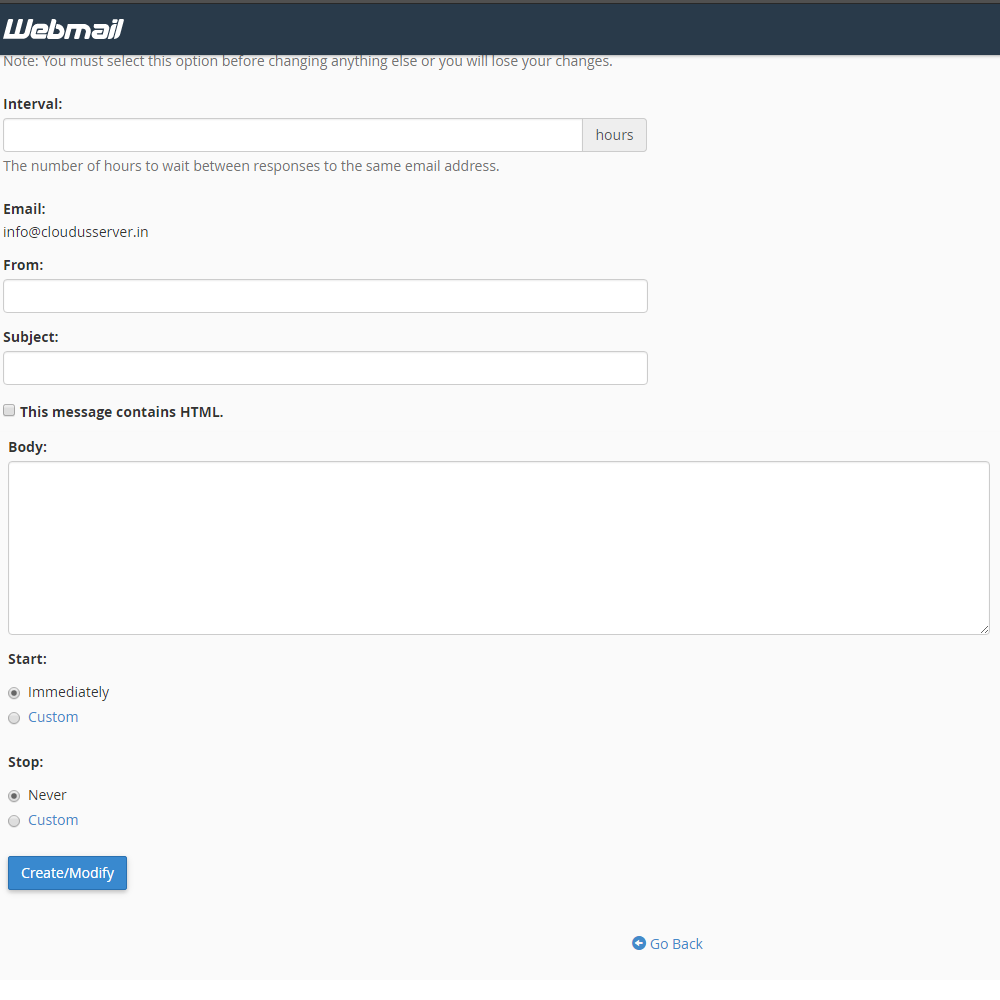
Task: Click the info@cloudusserver.in email text
Action: pyautogui.click(x=76, y=232)
